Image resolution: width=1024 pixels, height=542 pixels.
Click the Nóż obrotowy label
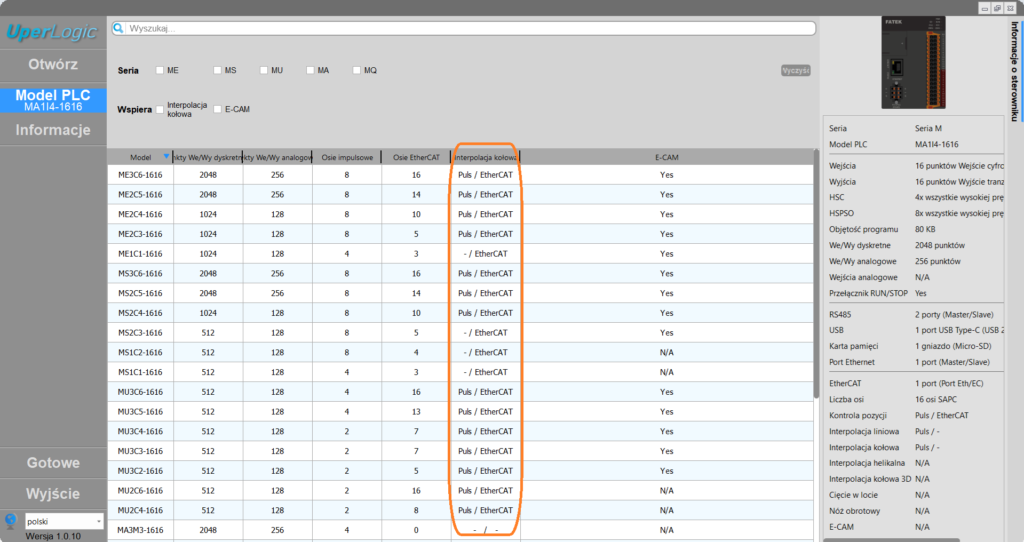tap(854, 511)
